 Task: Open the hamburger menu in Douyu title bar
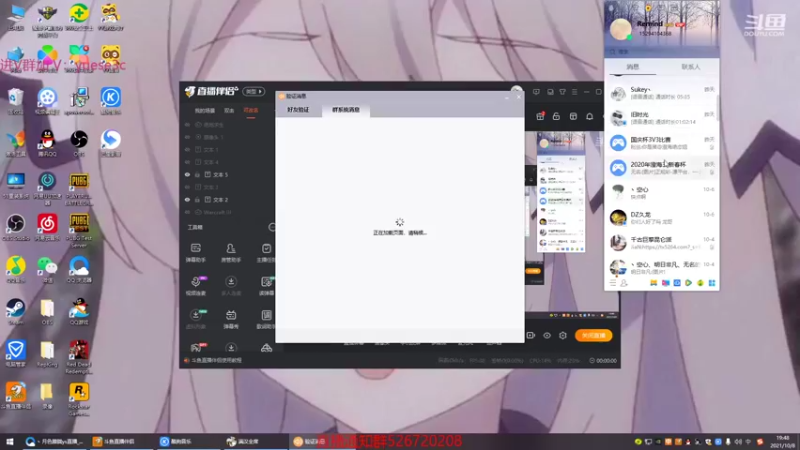(x=574, y=92)
